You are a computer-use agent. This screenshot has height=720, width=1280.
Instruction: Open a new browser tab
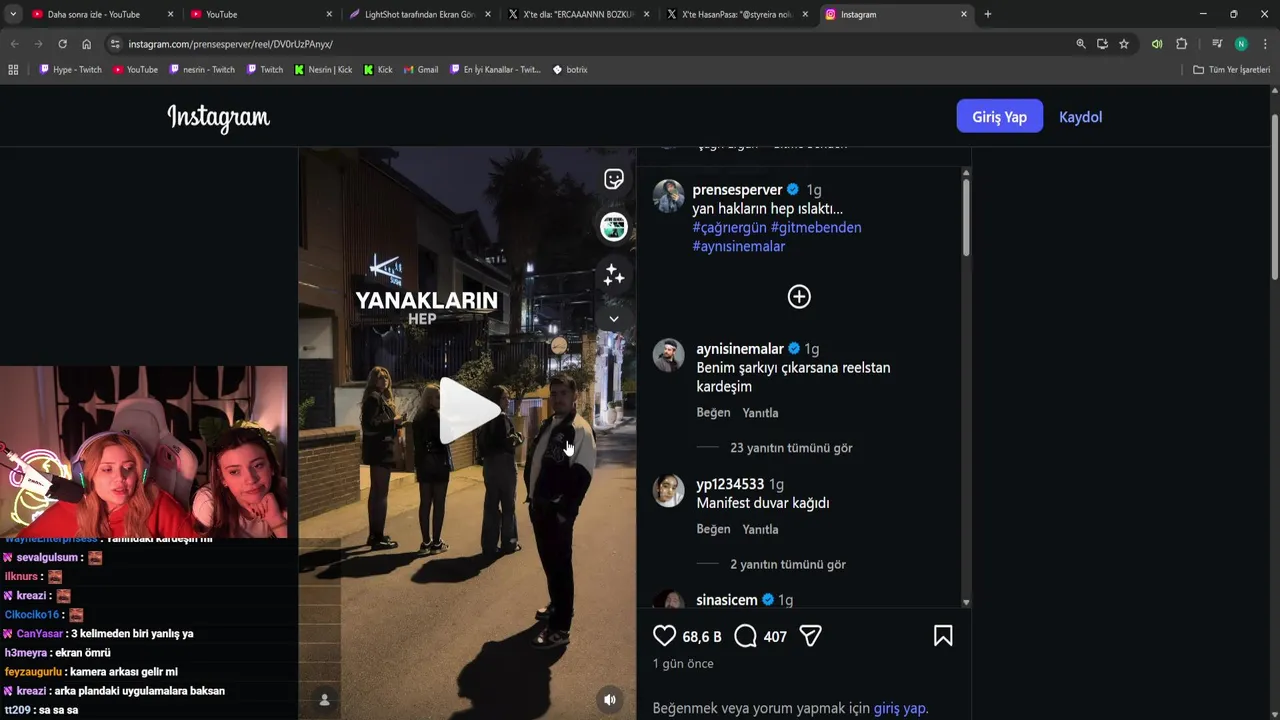(988, 14)
